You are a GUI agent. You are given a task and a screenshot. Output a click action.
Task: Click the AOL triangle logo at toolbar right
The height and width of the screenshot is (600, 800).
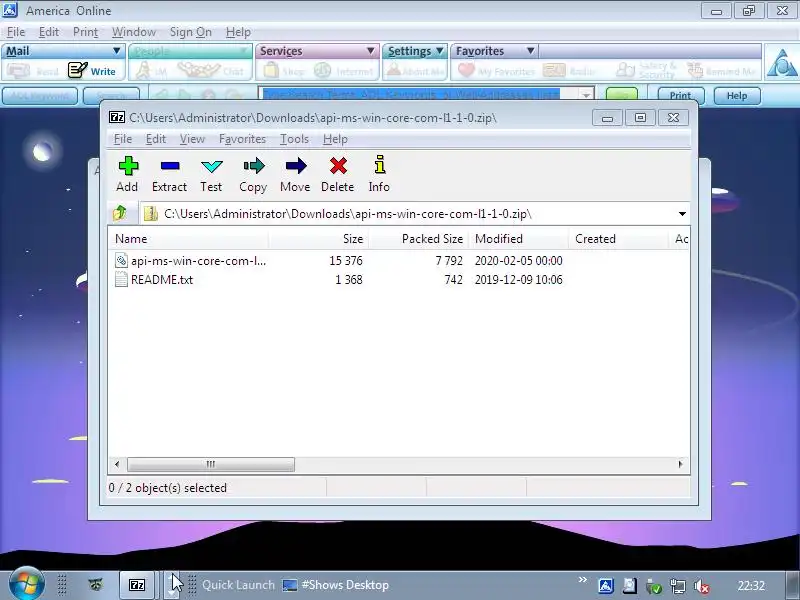(x=782, y=64)
